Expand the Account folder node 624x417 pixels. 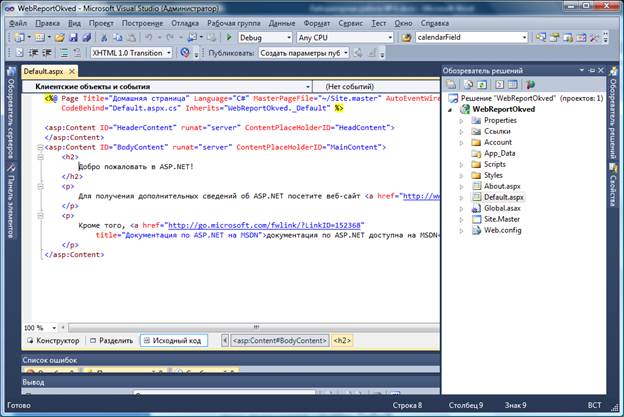click(x=461, y=142)
